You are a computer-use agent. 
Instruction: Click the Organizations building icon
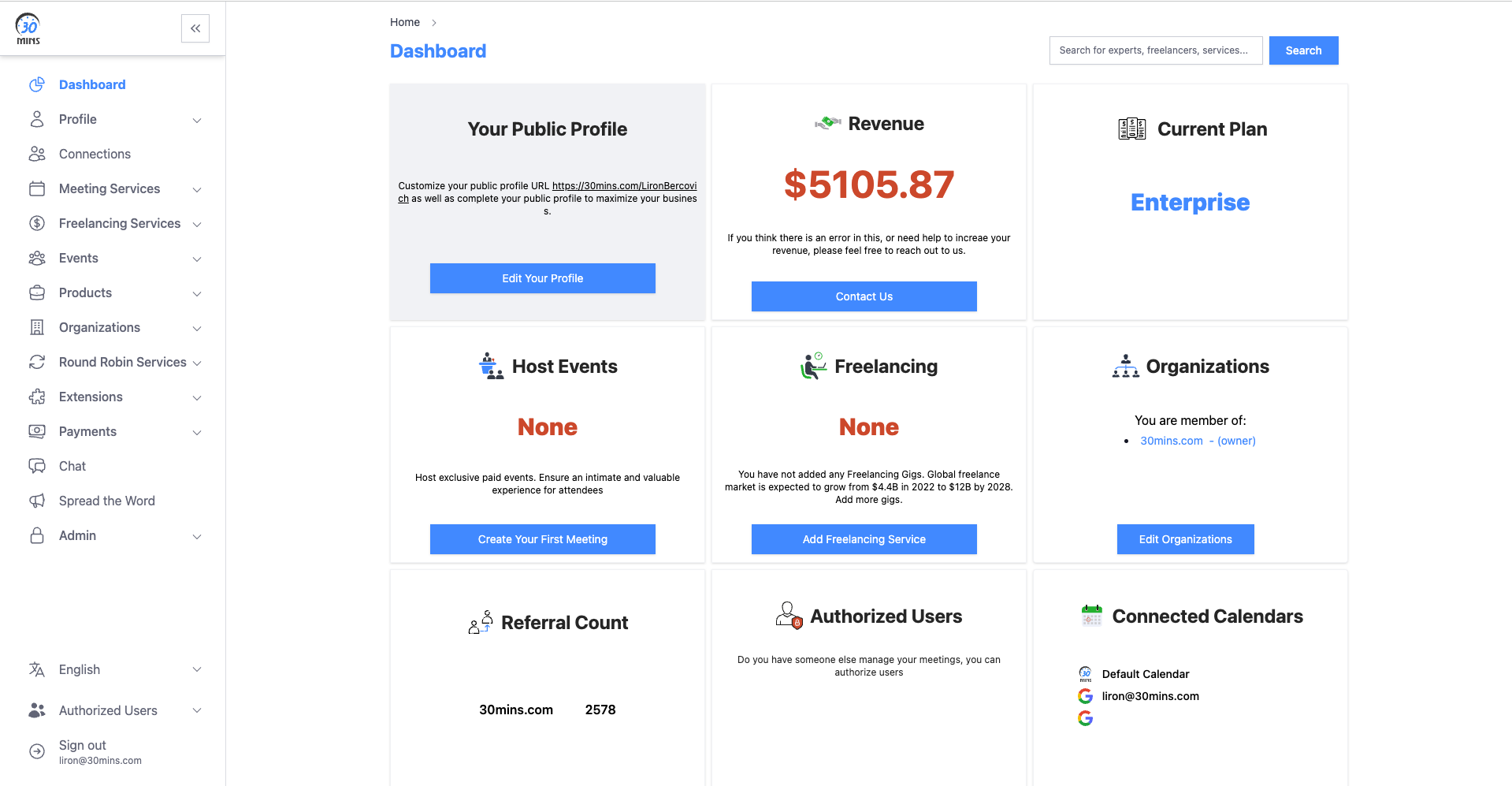(37, 327)
